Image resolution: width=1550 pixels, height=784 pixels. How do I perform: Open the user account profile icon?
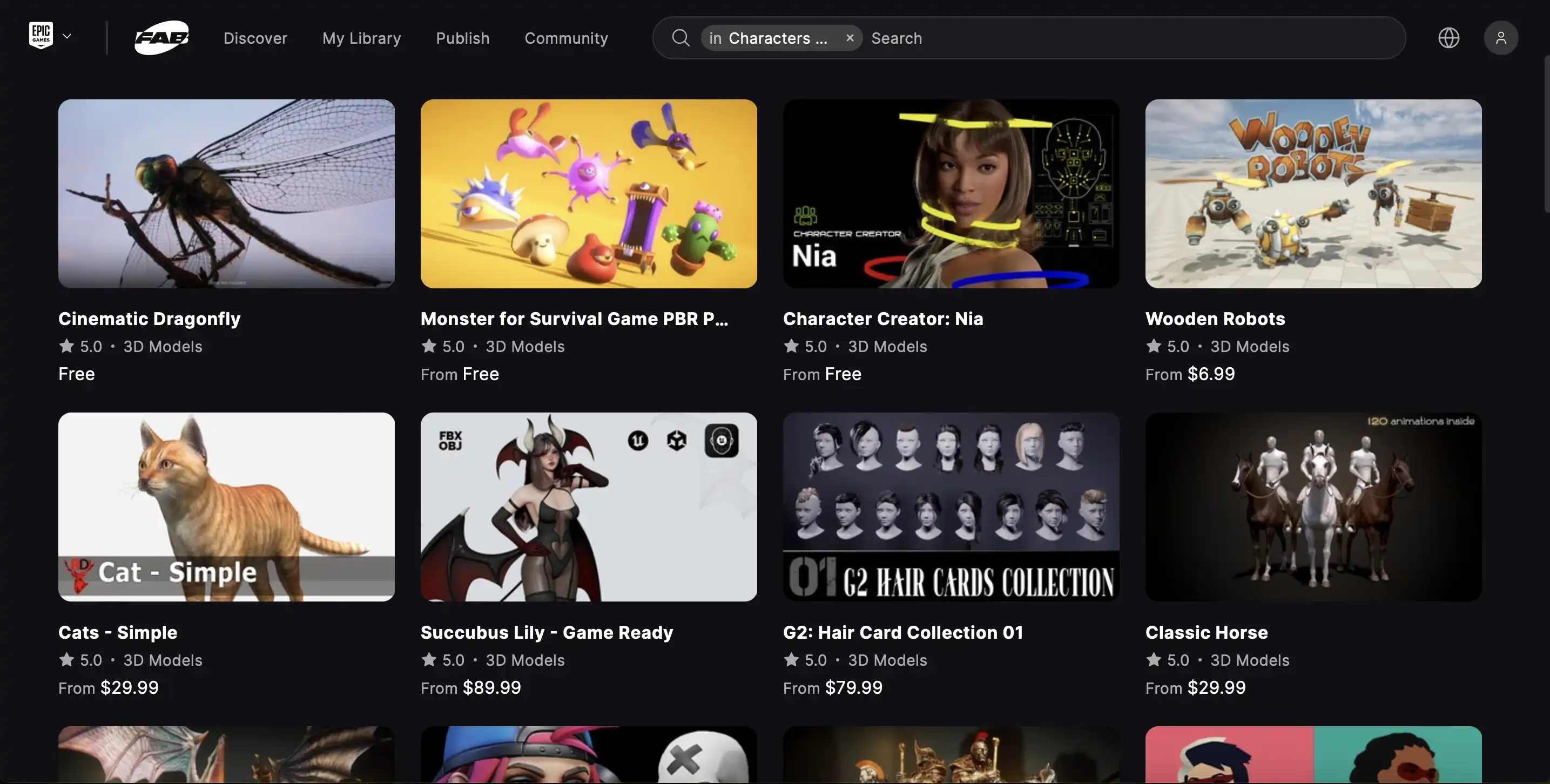pyautogui.click(x=1501, y=38)
